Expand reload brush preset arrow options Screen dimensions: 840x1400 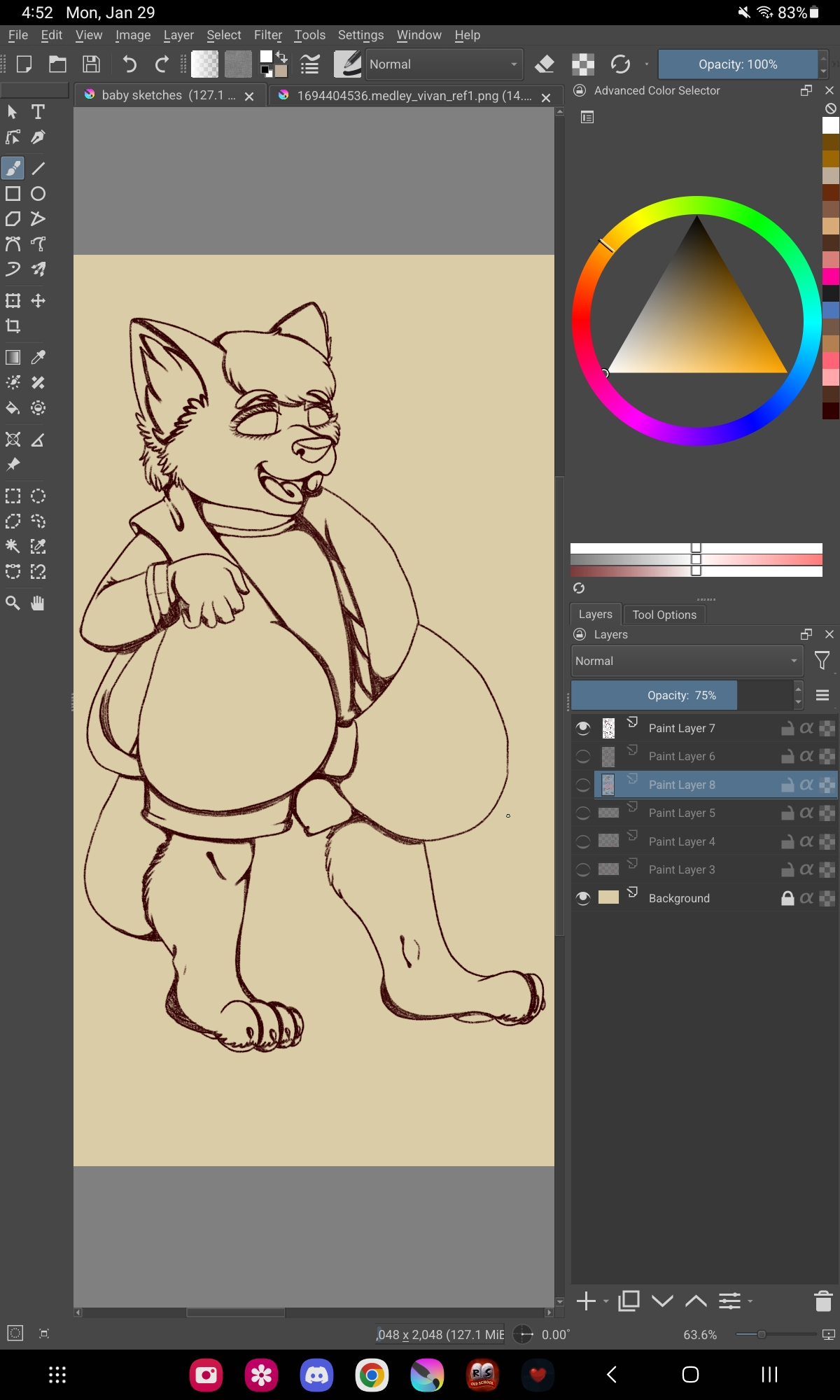point(646,64)
